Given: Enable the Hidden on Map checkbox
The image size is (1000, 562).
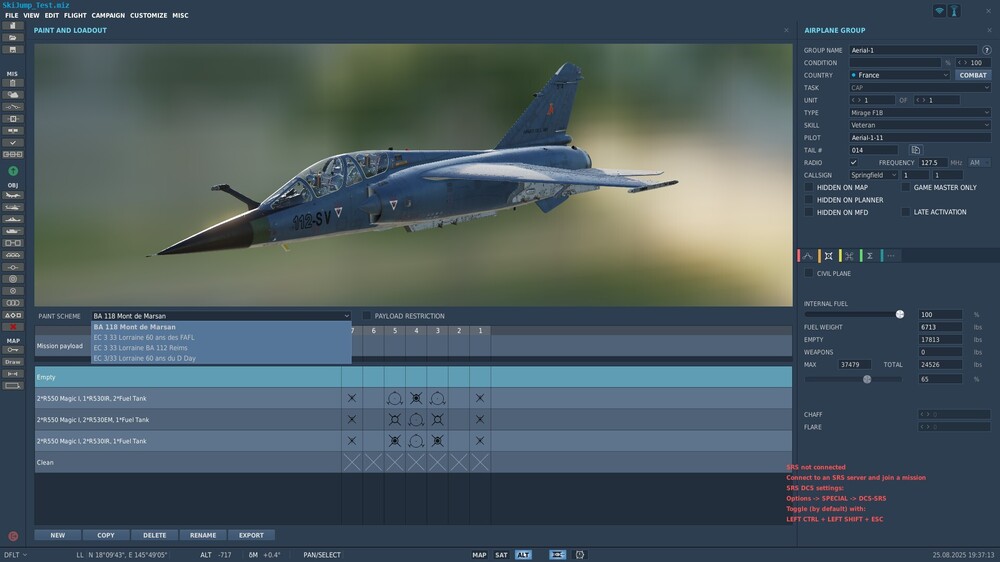Looking at the screenshot, I should point(809,187).
